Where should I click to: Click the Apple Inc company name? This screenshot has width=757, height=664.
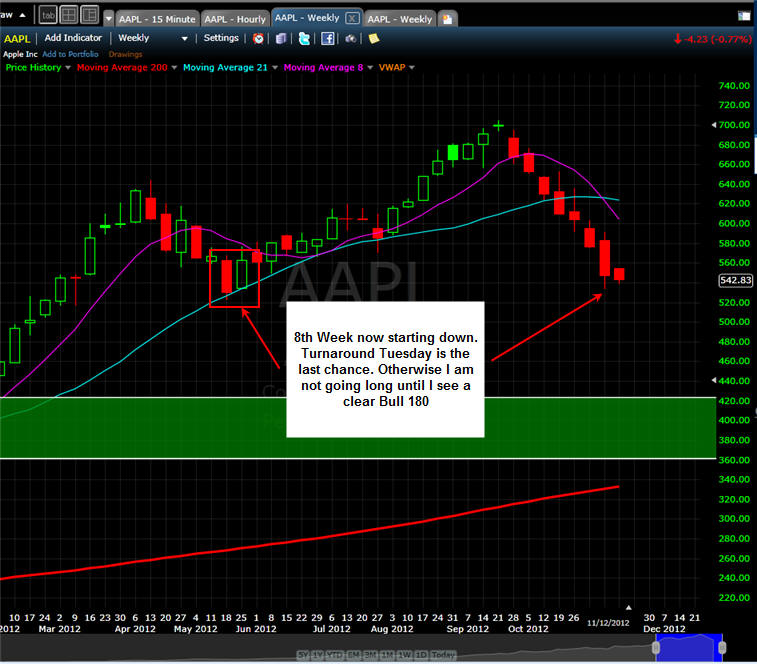[x=20, y=54]
